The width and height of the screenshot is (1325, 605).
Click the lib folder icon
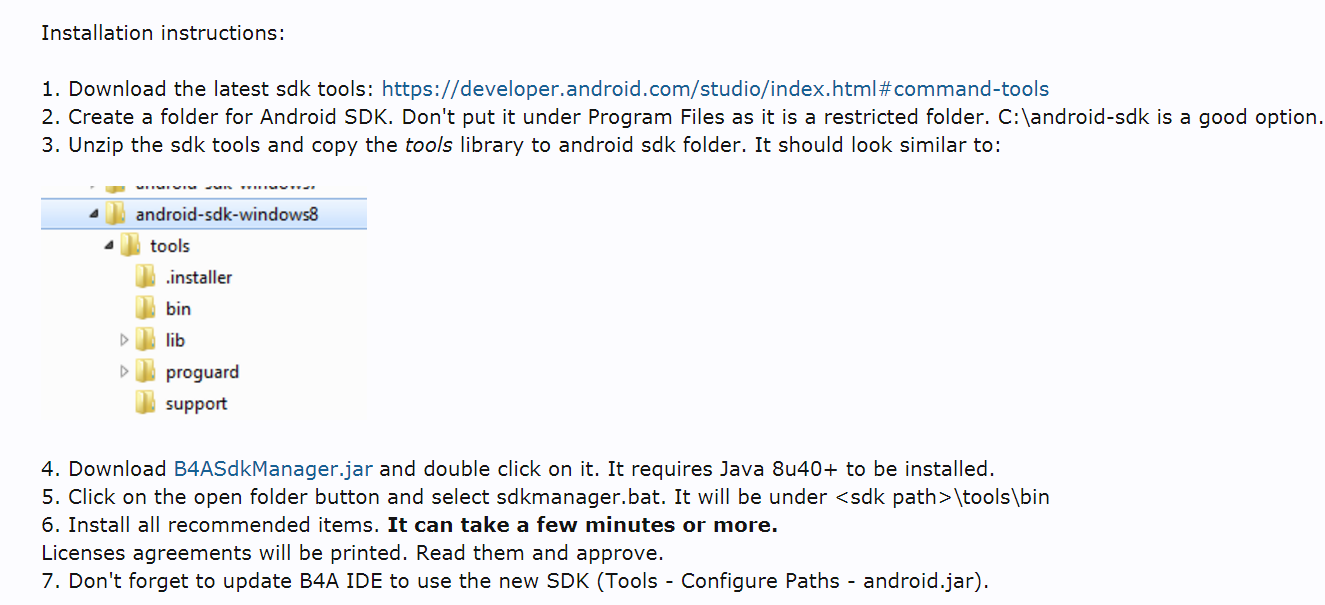pos(146,340)
